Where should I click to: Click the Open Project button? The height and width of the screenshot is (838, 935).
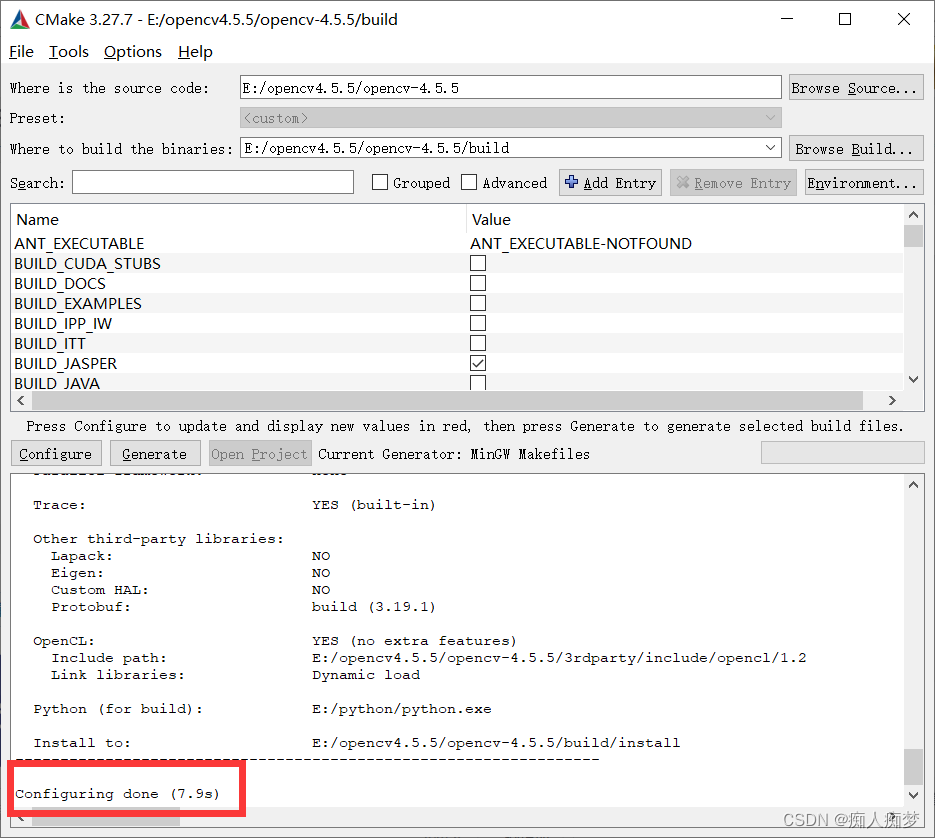[x=259, y=454]
